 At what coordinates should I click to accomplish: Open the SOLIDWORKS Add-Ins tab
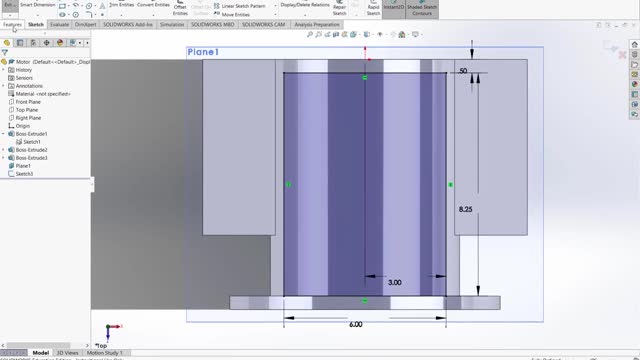[128, 24]
